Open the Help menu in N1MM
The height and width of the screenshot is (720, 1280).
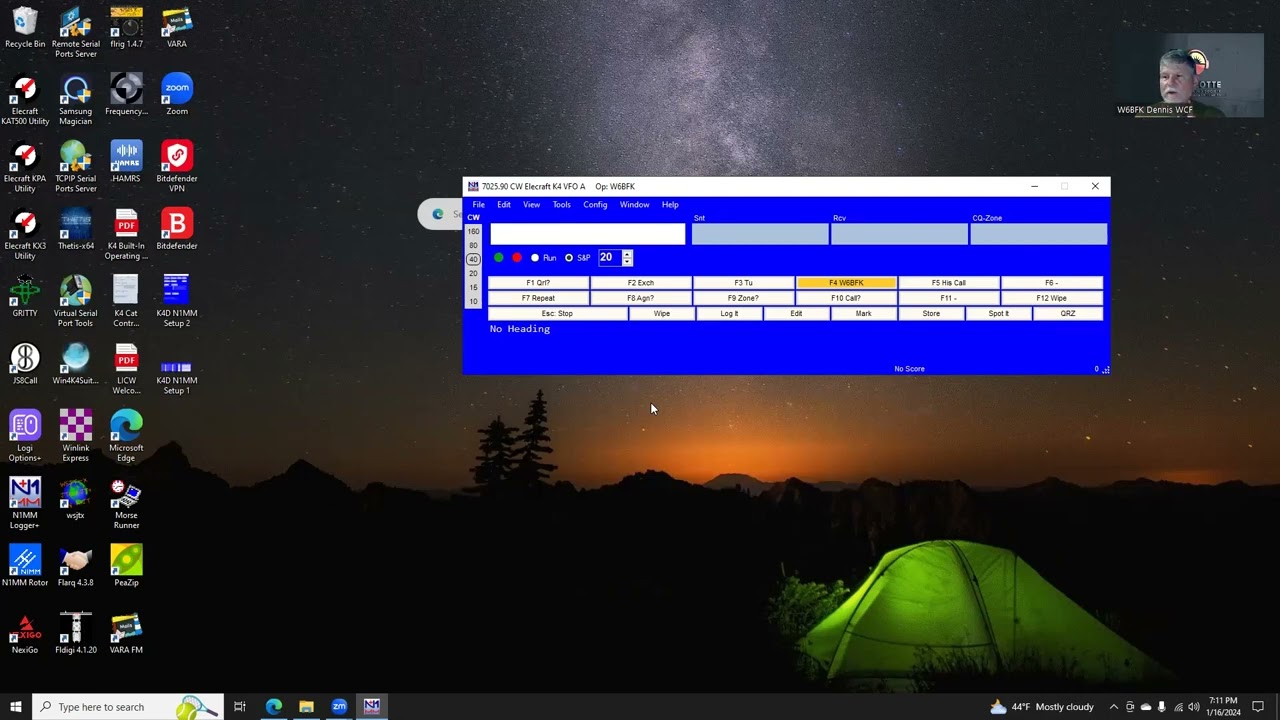tap(670, 205)
